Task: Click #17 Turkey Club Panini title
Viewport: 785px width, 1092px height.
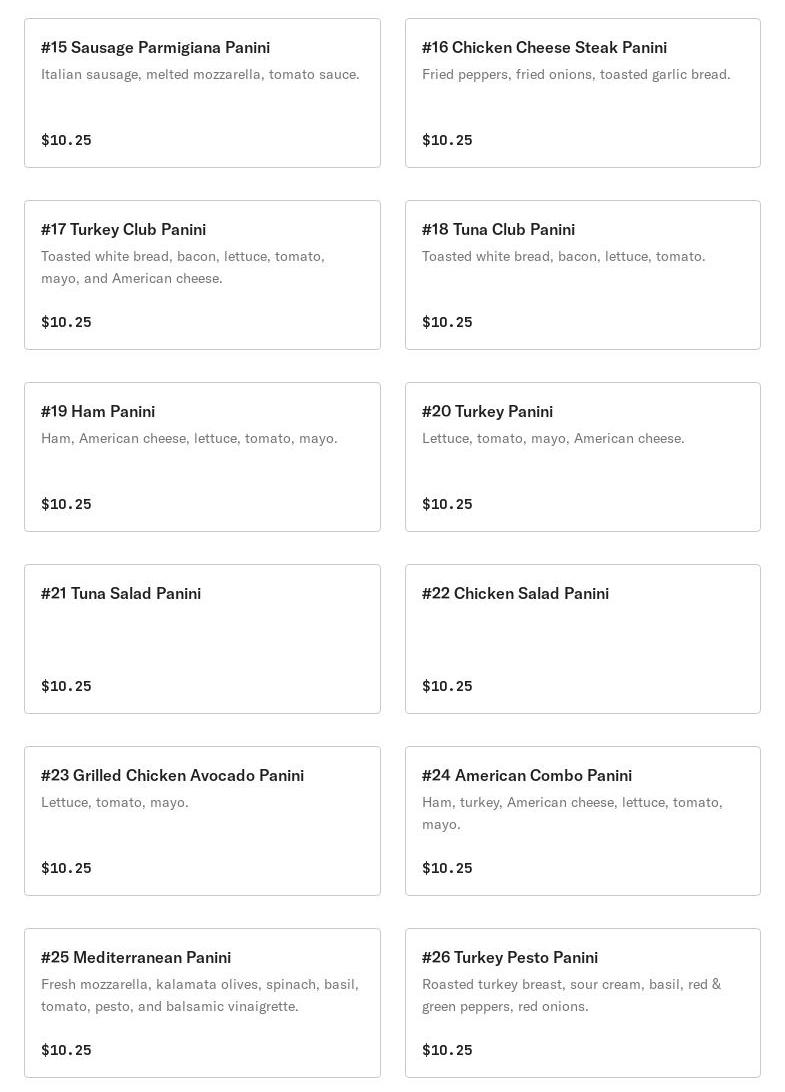Action: (123, 229)
